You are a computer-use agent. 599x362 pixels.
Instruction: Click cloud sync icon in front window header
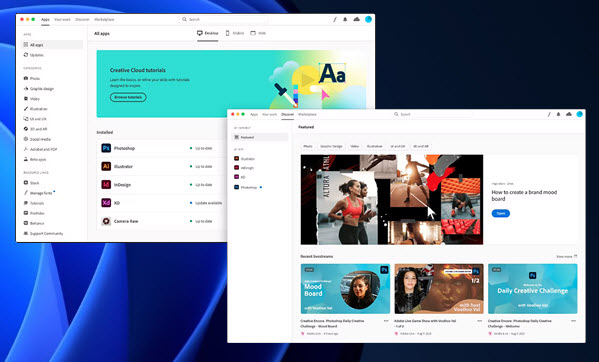[569, 114]
